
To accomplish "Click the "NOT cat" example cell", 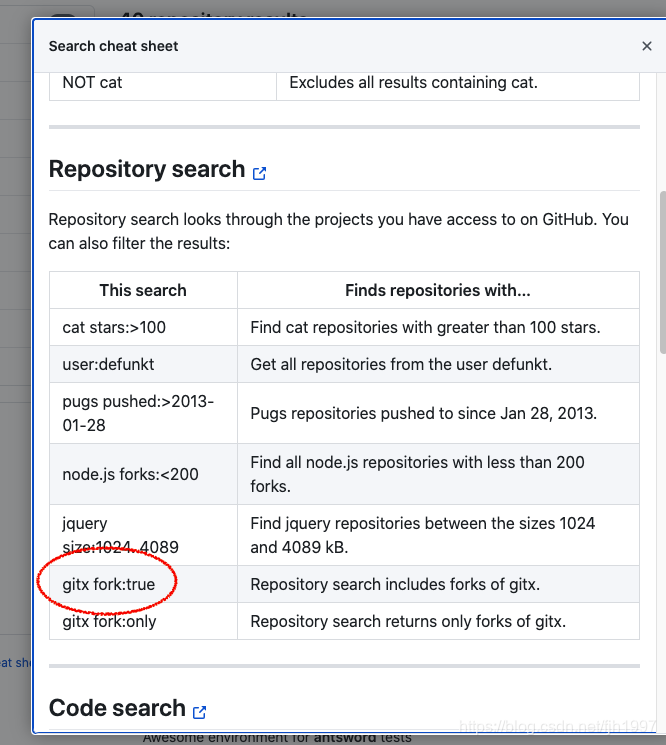I will tap(93, 82).
